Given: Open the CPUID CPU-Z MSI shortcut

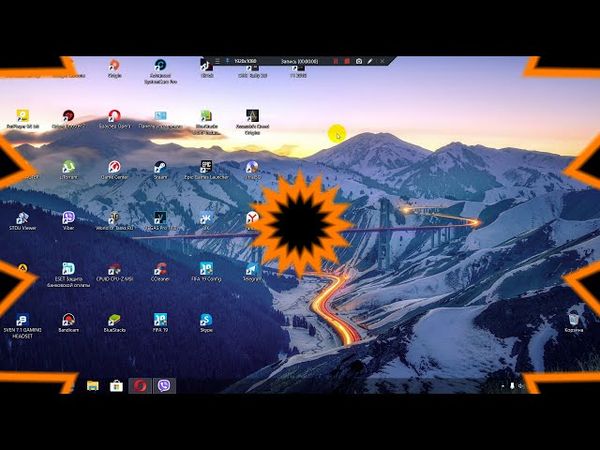Looking at the screenshot, I should [x=114, y=269].
